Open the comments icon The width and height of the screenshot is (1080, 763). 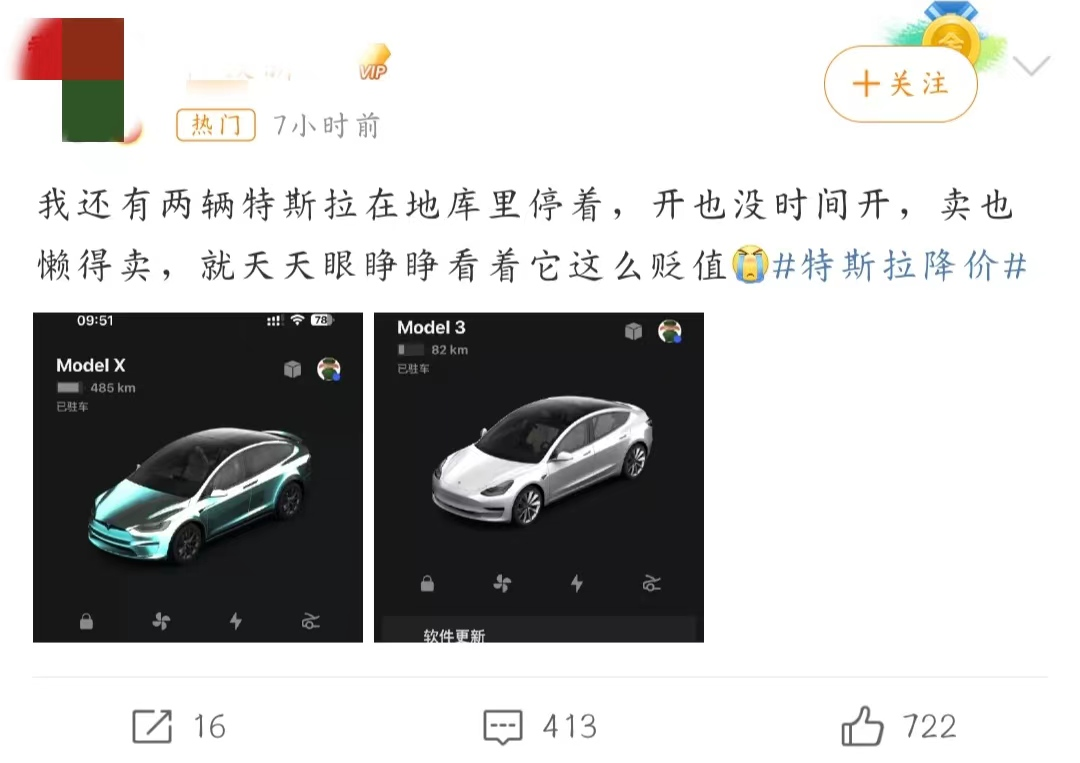point(503,727)
